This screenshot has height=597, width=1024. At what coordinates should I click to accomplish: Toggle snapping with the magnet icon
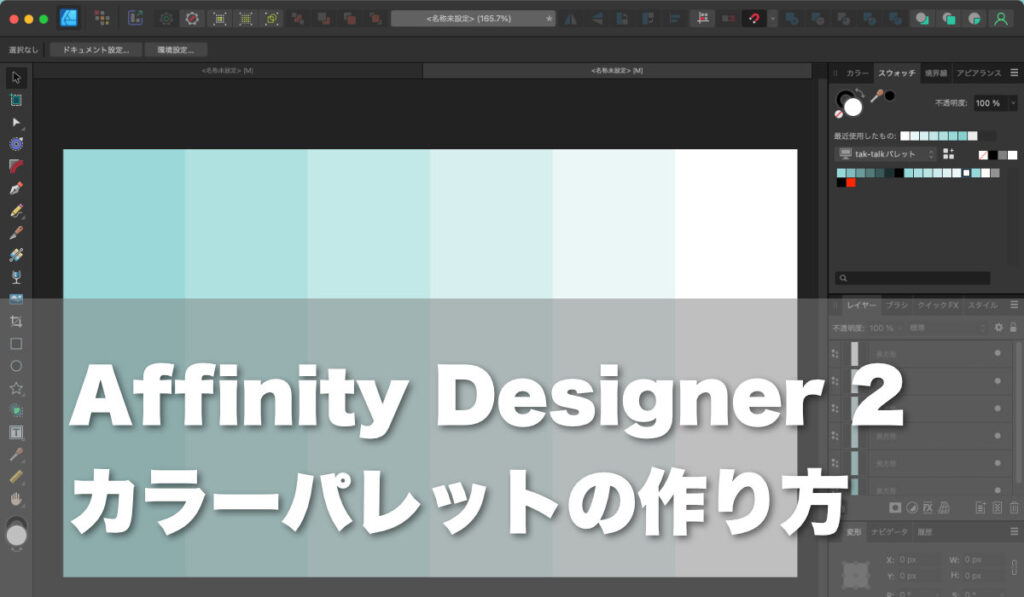[754, 17]
